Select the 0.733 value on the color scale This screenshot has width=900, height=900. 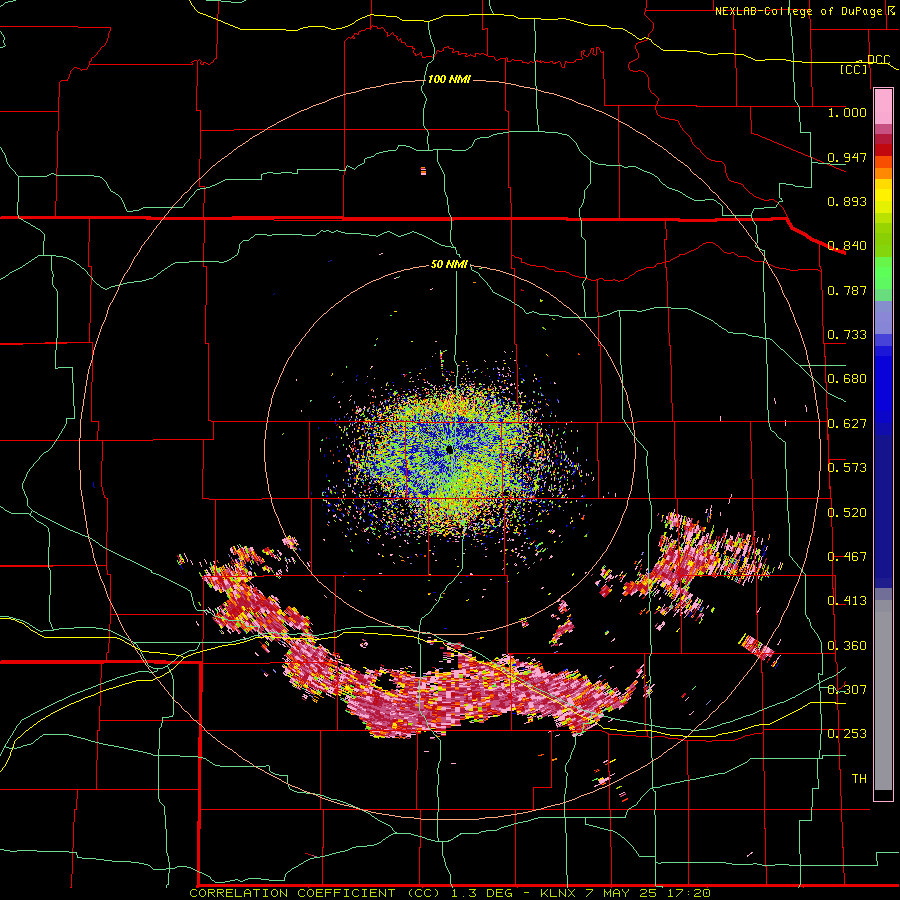(x=847, y=335)
